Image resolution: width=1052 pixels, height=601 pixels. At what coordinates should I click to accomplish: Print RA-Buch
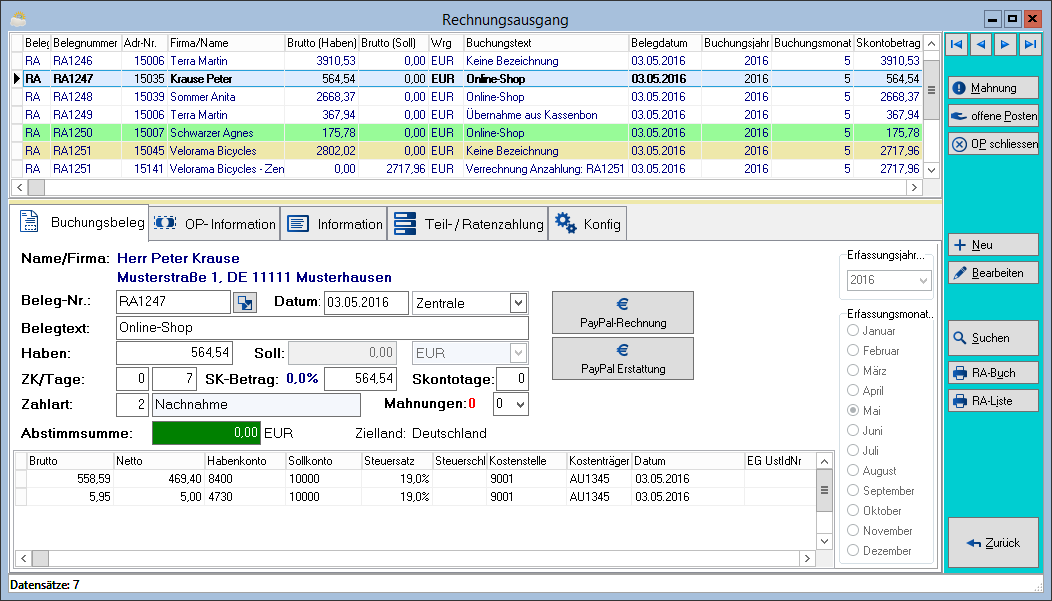pos(993,373)
